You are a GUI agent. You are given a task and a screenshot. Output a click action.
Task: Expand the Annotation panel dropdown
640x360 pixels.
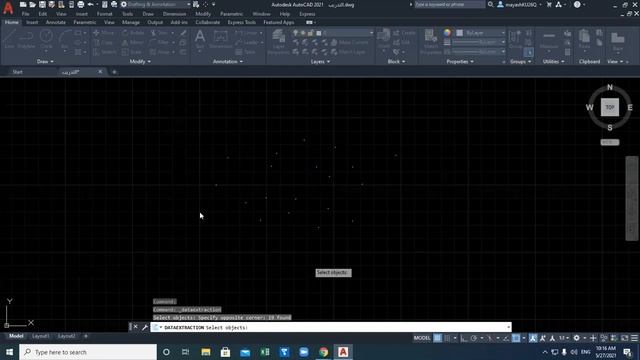228,62
